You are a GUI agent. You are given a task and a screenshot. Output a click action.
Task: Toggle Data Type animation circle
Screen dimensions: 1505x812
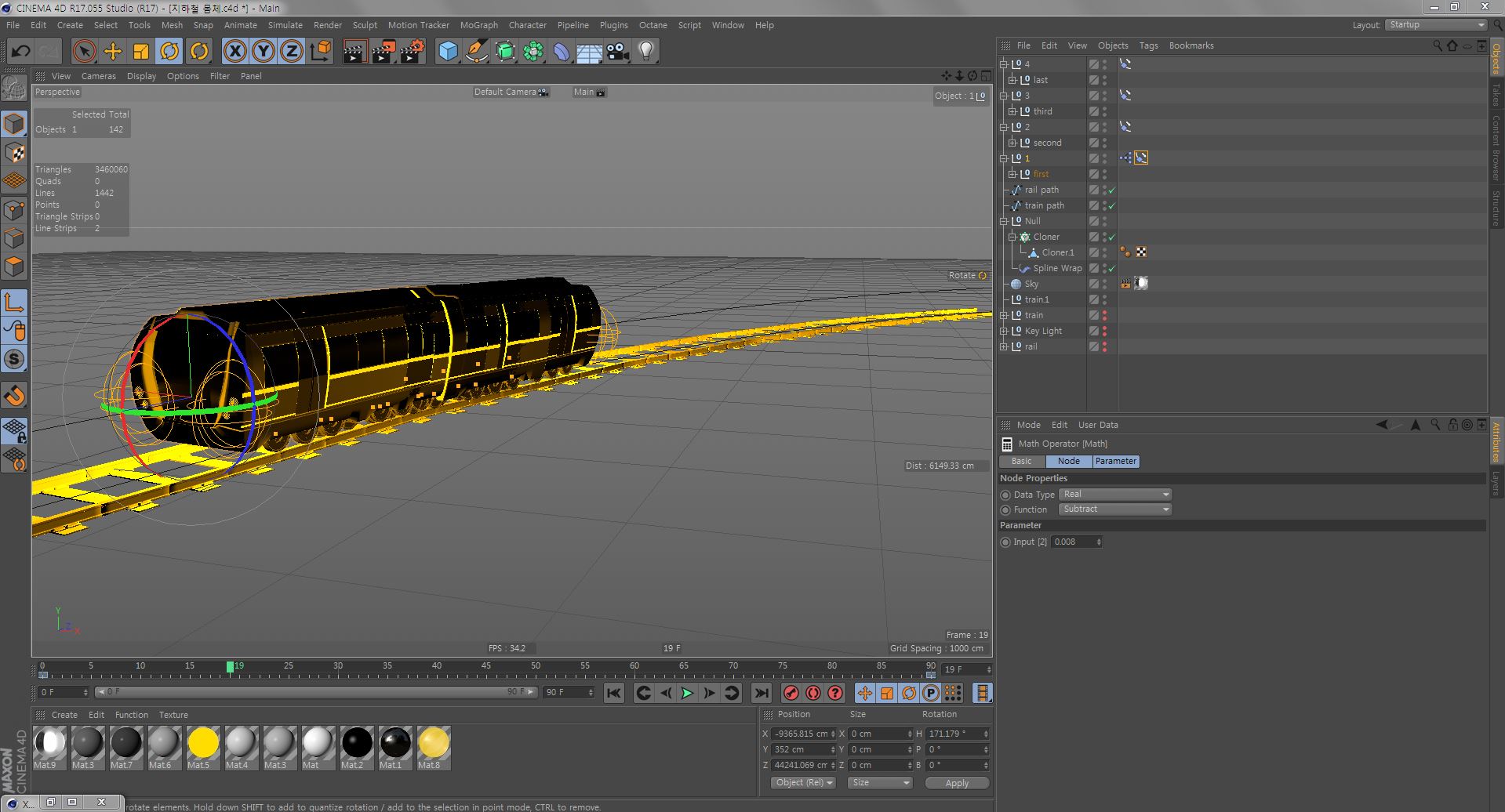(x=1005, y=495)
